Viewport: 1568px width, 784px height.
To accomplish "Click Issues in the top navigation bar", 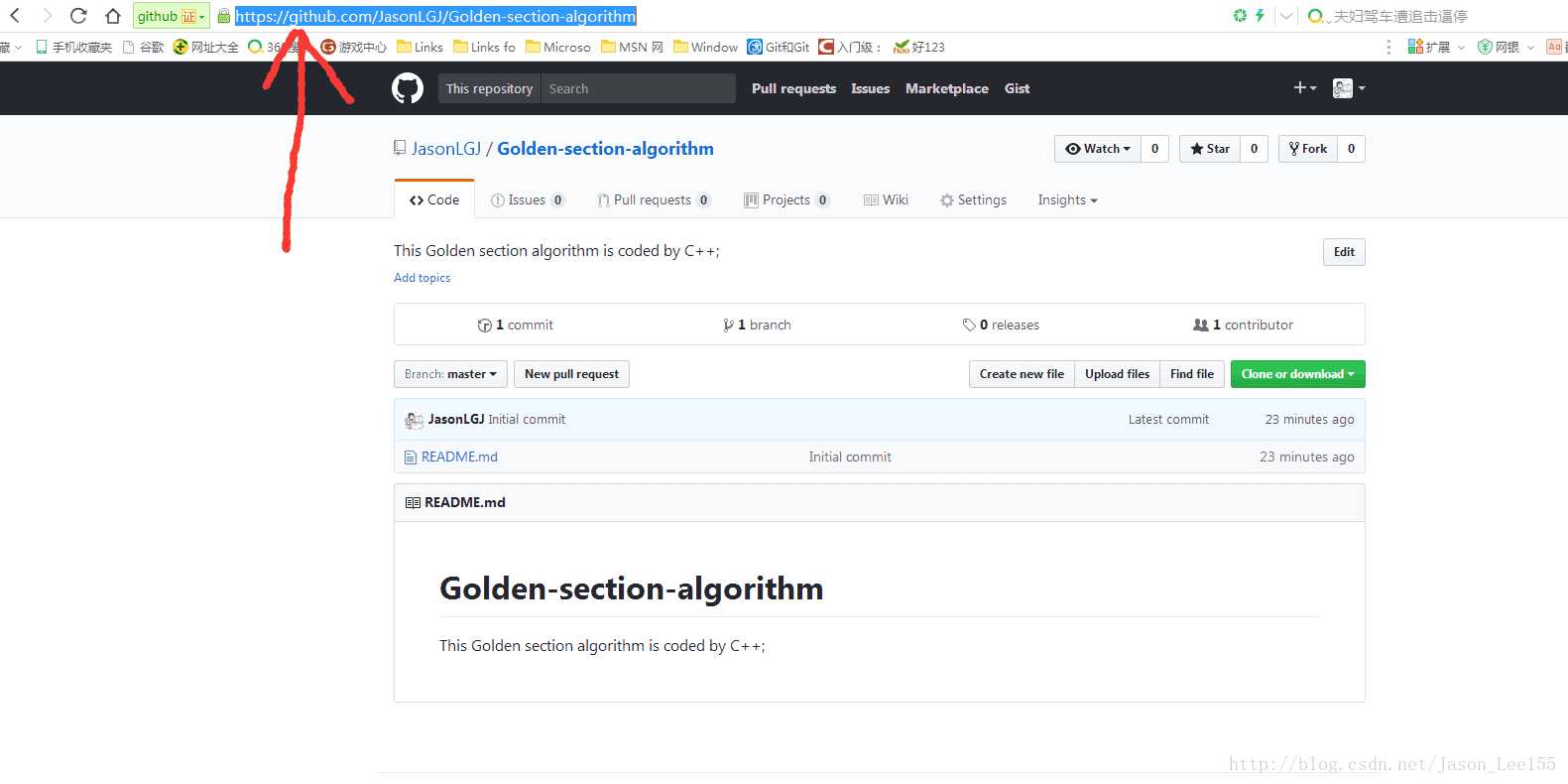I will click(x=870, y=88).
